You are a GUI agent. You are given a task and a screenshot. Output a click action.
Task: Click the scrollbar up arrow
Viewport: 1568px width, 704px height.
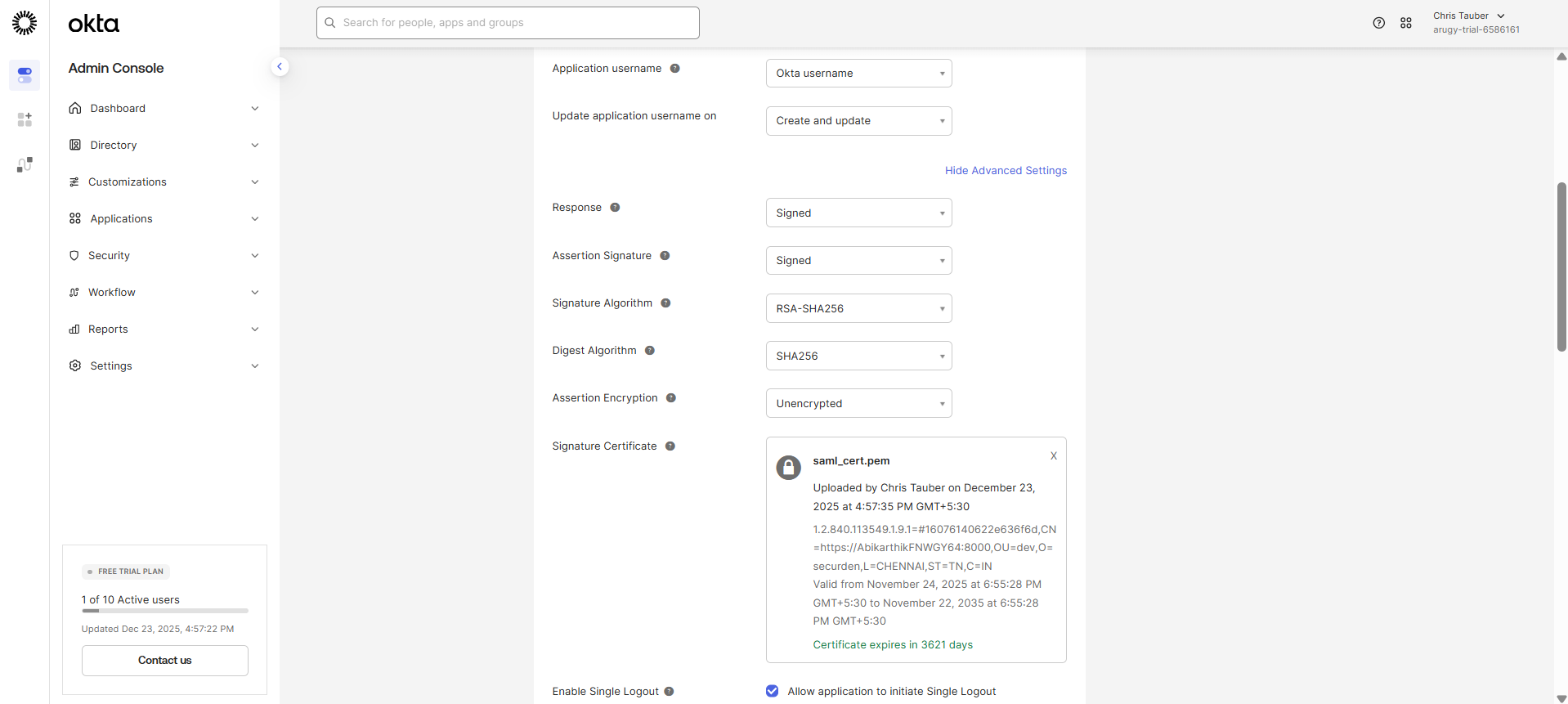pyautogui.click(x=1561, y=56)
